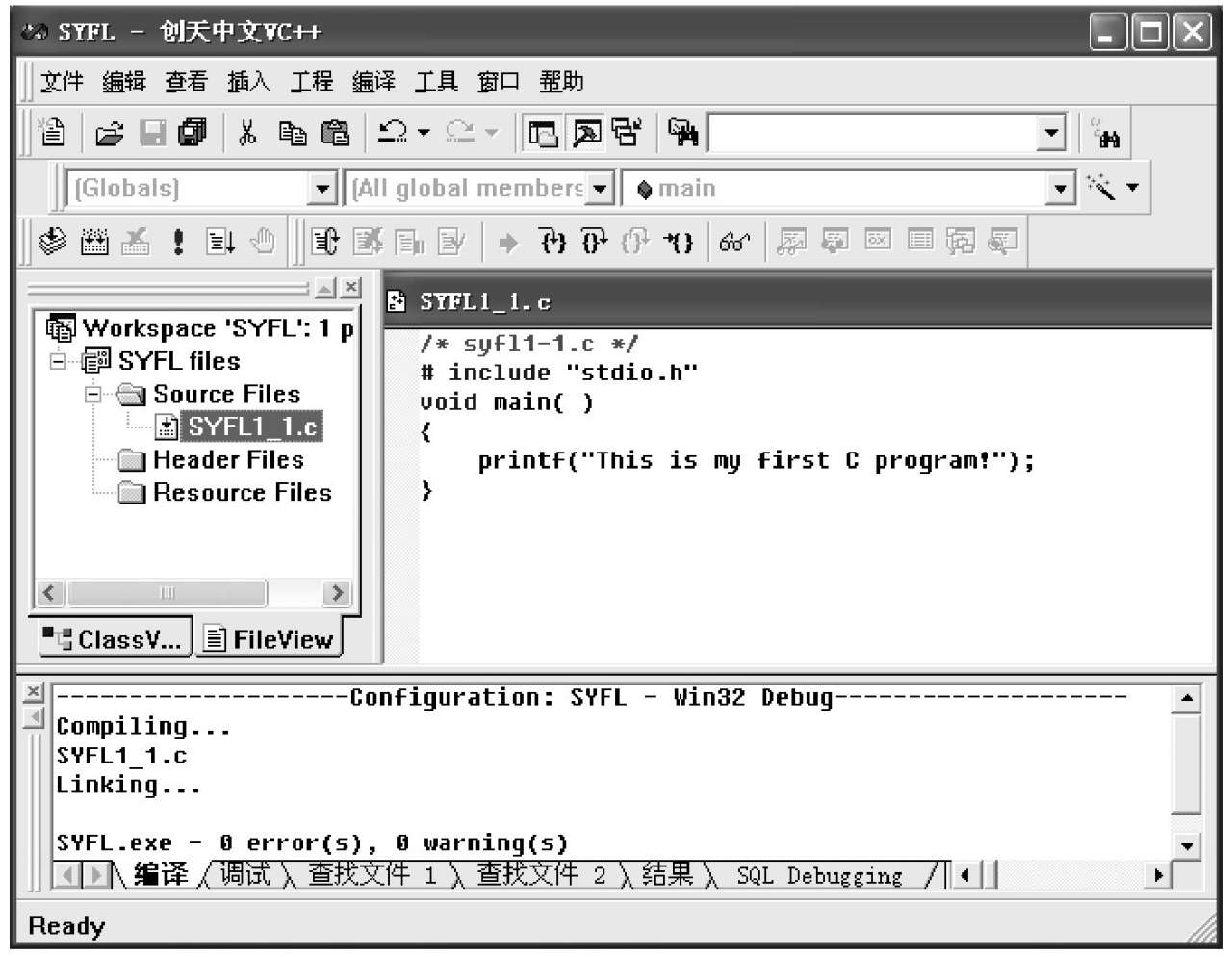Click the Find in Files icon
The image size is (1232, 957).
[x=682, y=133]
